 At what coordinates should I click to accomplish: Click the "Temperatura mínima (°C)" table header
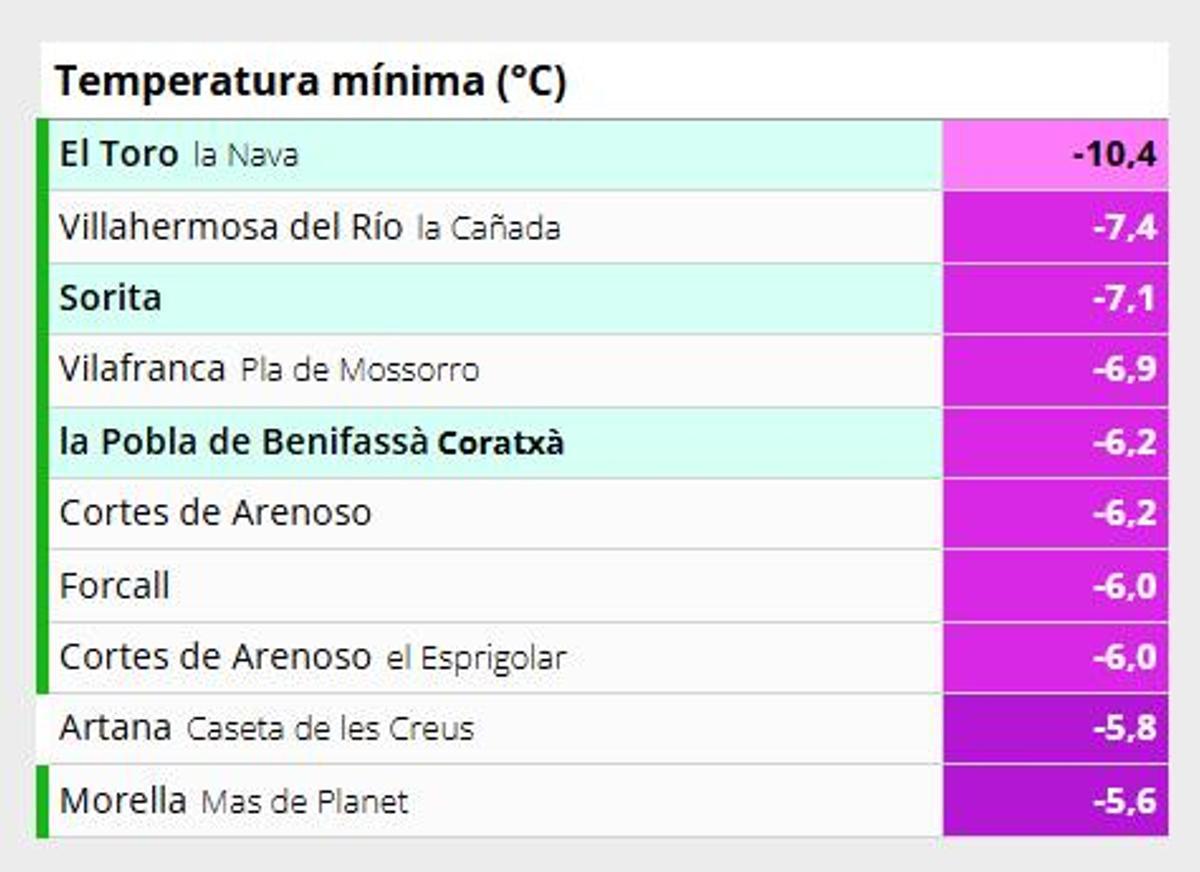310,82
